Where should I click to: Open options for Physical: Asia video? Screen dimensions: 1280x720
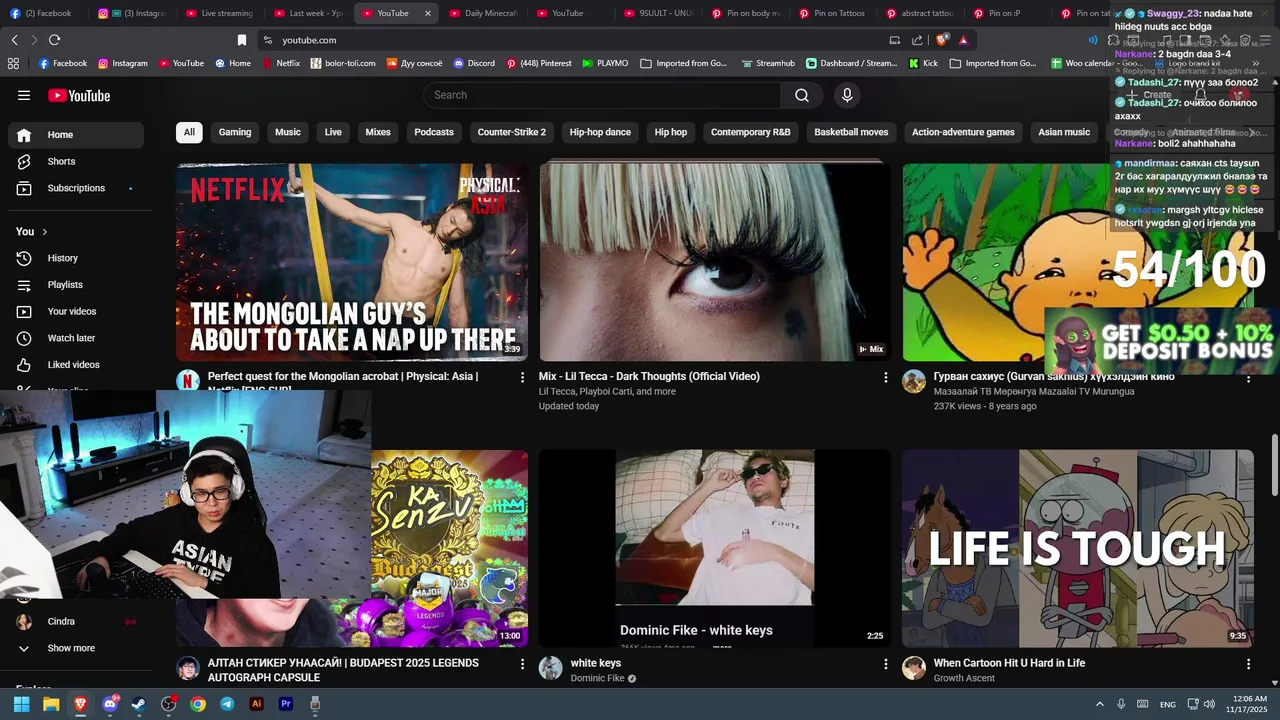click(x=522, y=377)
